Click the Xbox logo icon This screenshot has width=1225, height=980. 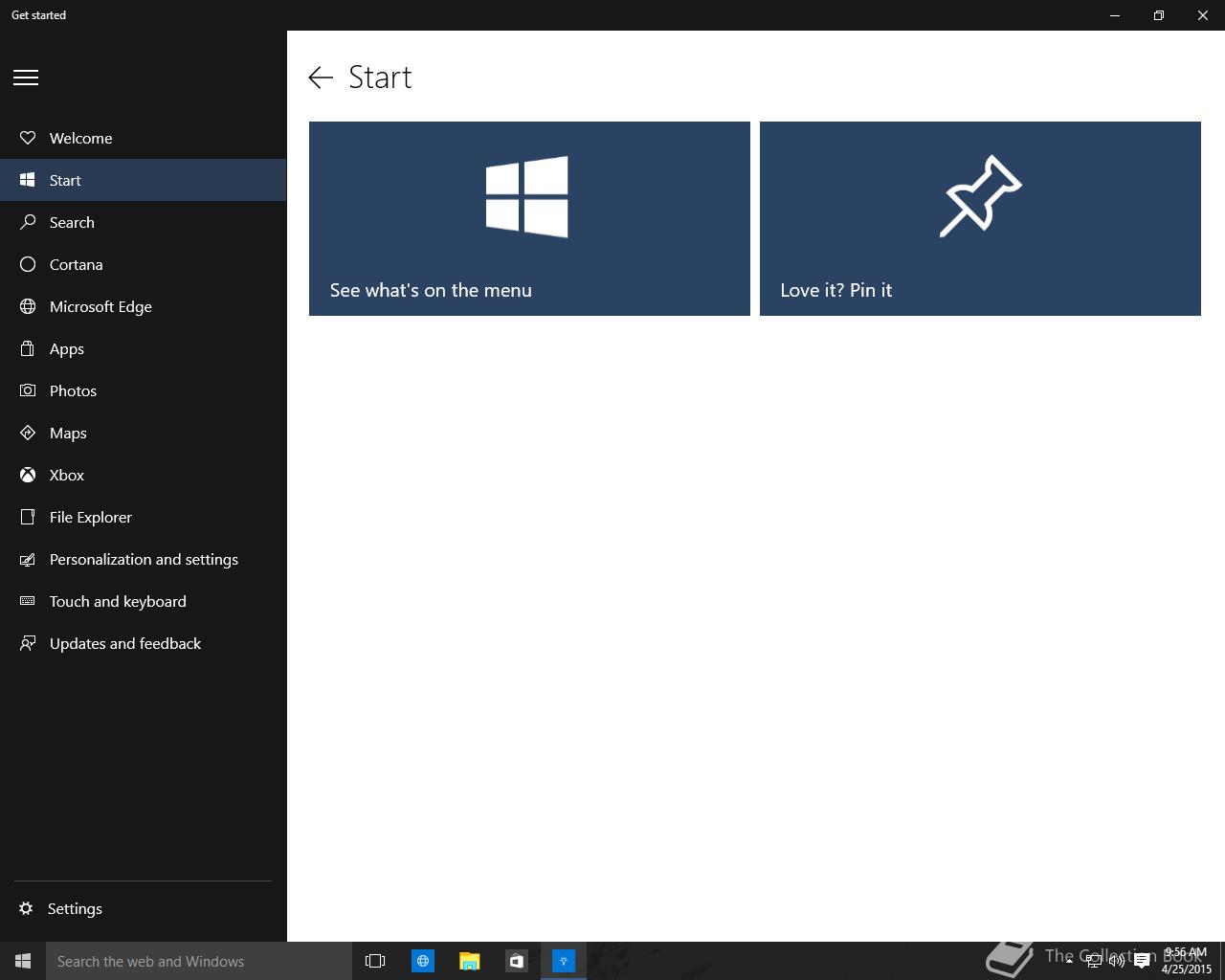point(28,475)
